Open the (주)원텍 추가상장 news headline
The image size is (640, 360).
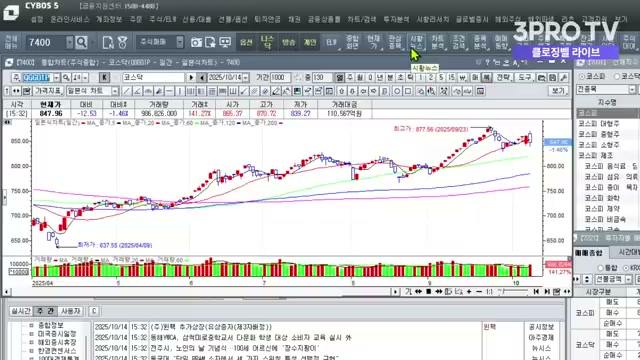click(x=211, y=327)
